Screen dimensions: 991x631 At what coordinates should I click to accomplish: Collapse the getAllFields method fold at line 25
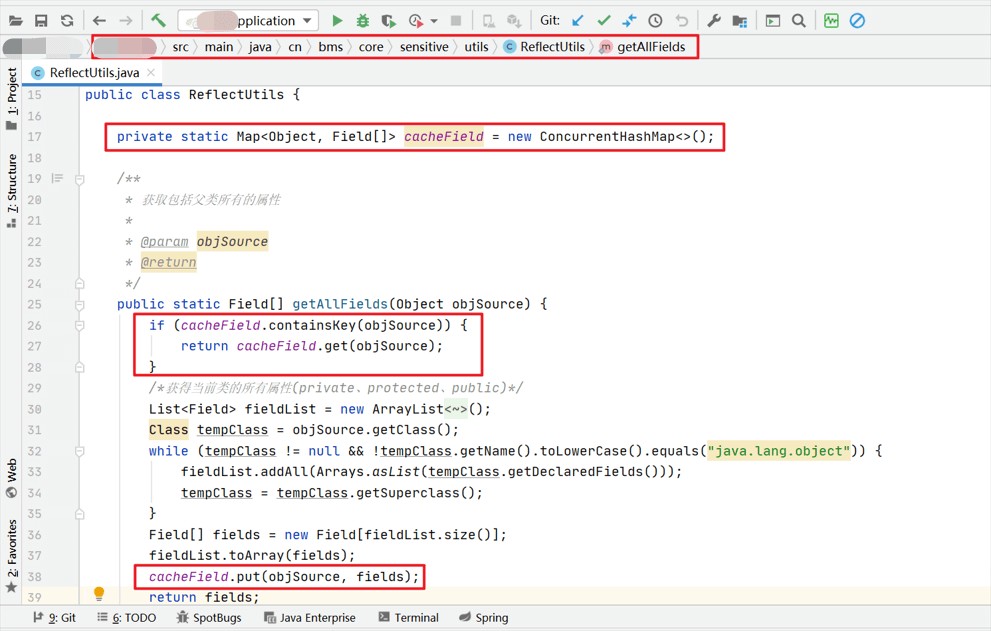[80, 304]
